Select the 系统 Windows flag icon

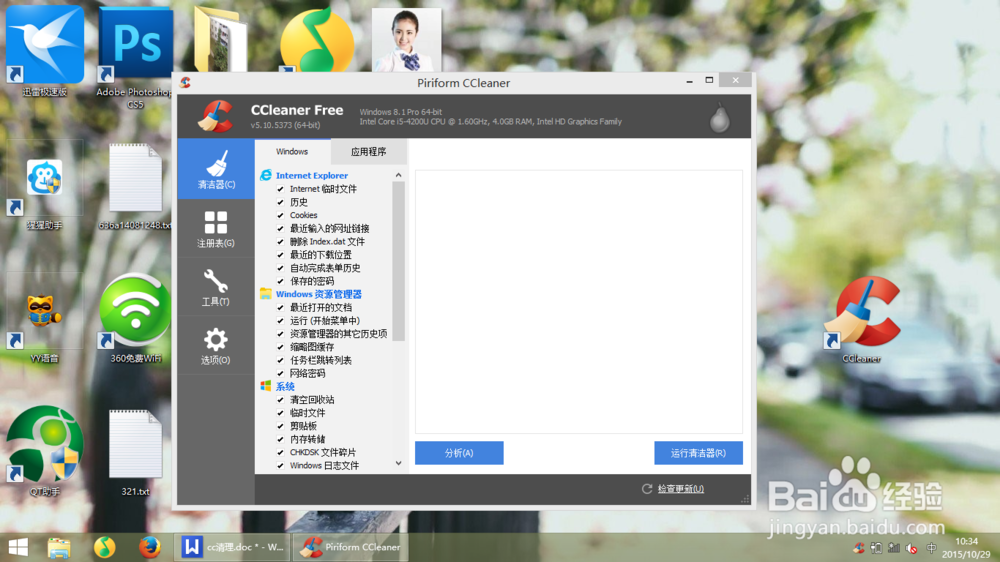point(266,386)
